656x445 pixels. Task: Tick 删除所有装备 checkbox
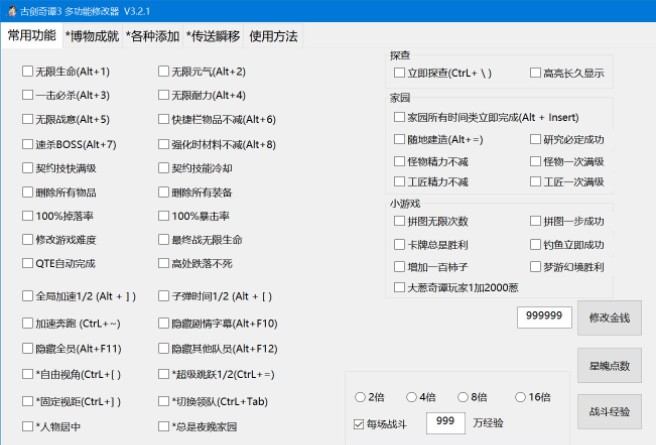[x=164, y=192]
